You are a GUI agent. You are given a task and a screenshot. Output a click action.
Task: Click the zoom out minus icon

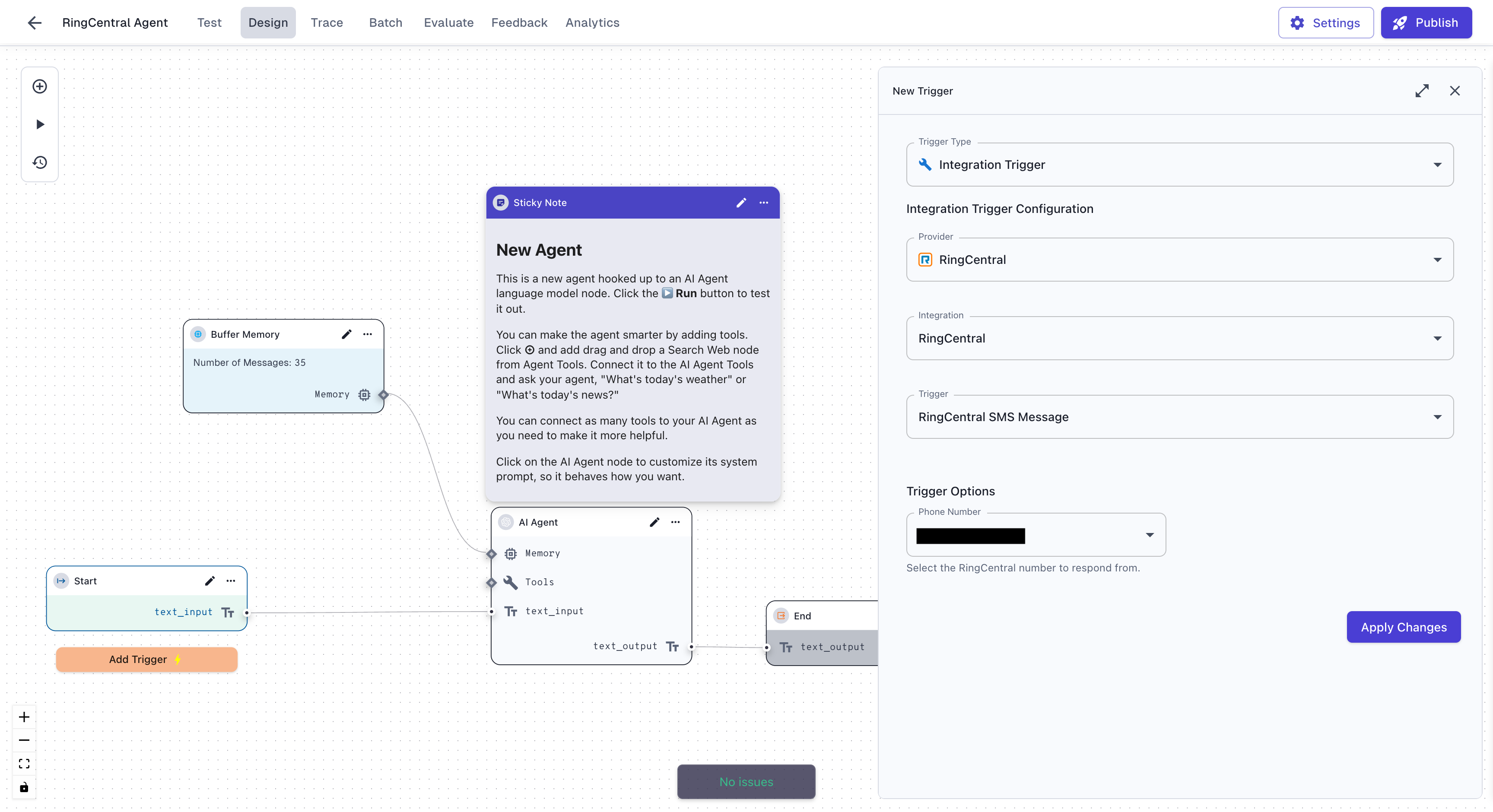point(24,739)
